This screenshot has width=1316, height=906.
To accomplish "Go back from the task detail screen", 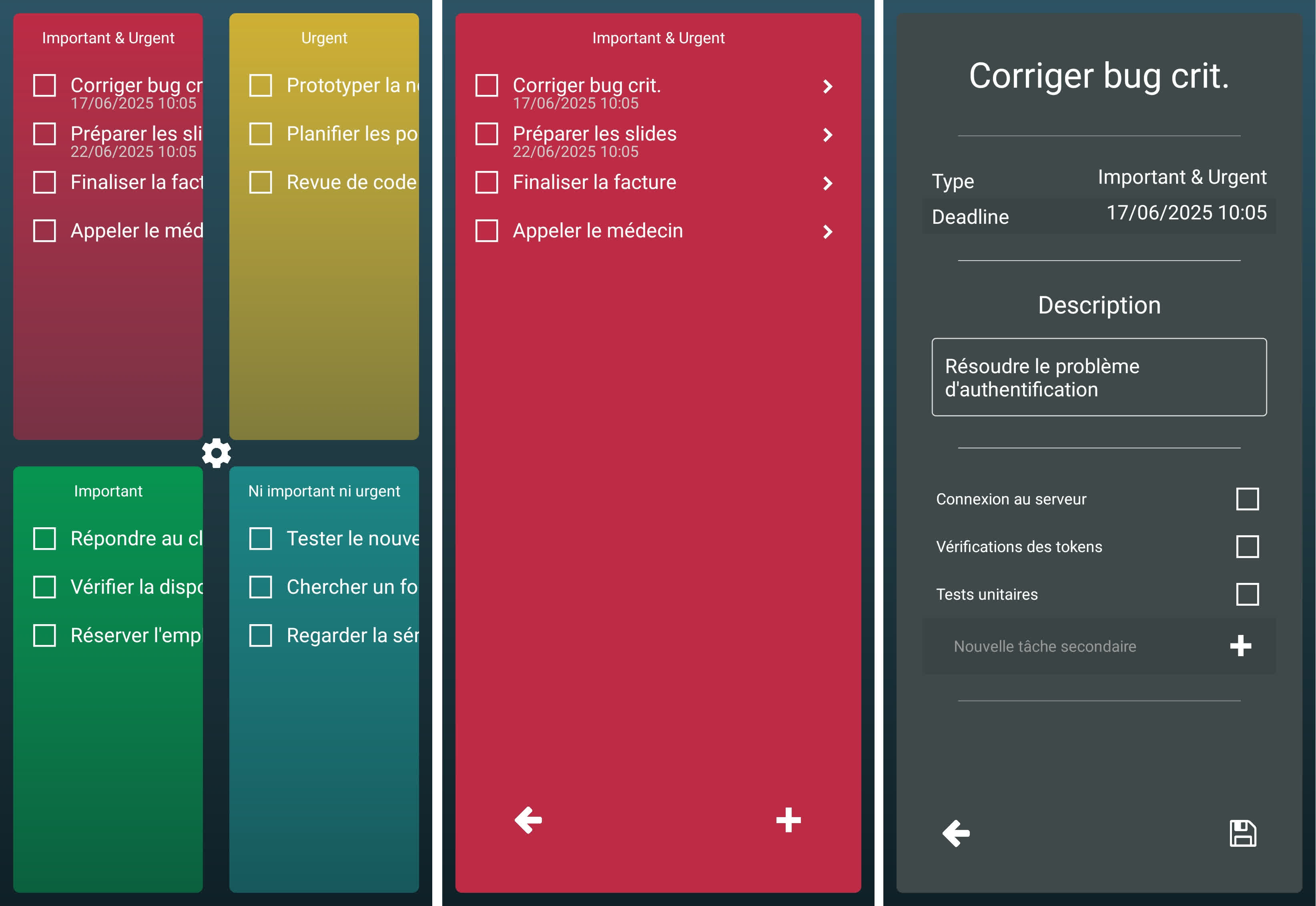I will (x=955, y=833).
